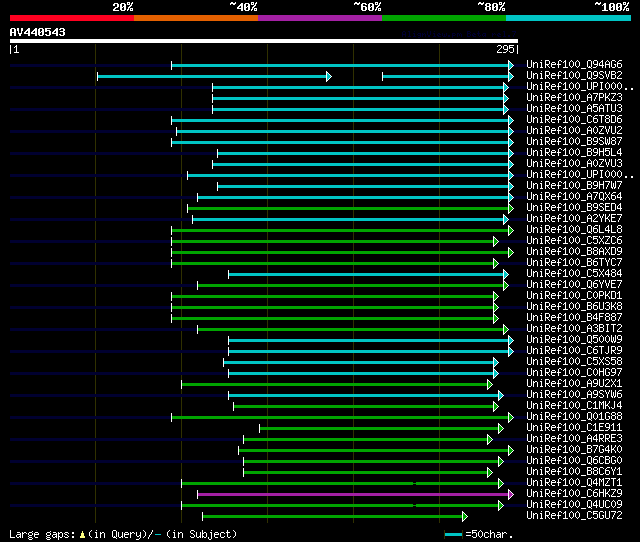Click the query end position label 295
This screenshot has width=640, height=542.
tap(506, 49)
